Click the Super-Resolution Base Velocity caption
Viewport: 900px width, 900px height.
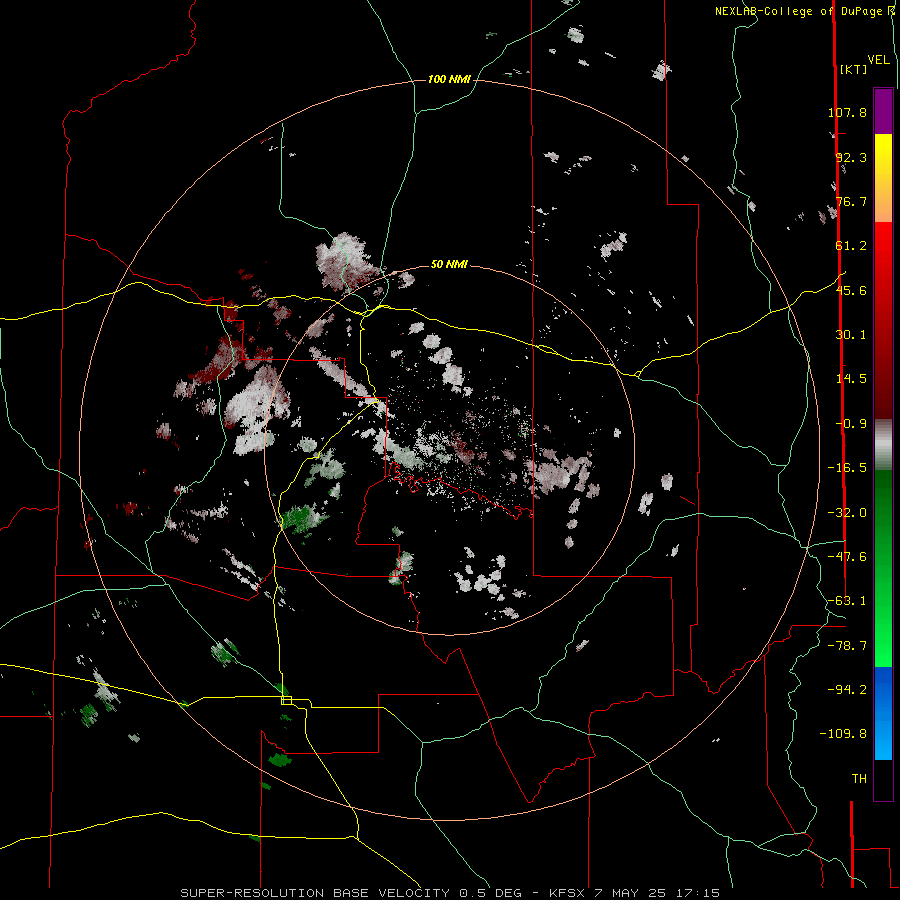[x=450, y=893]
